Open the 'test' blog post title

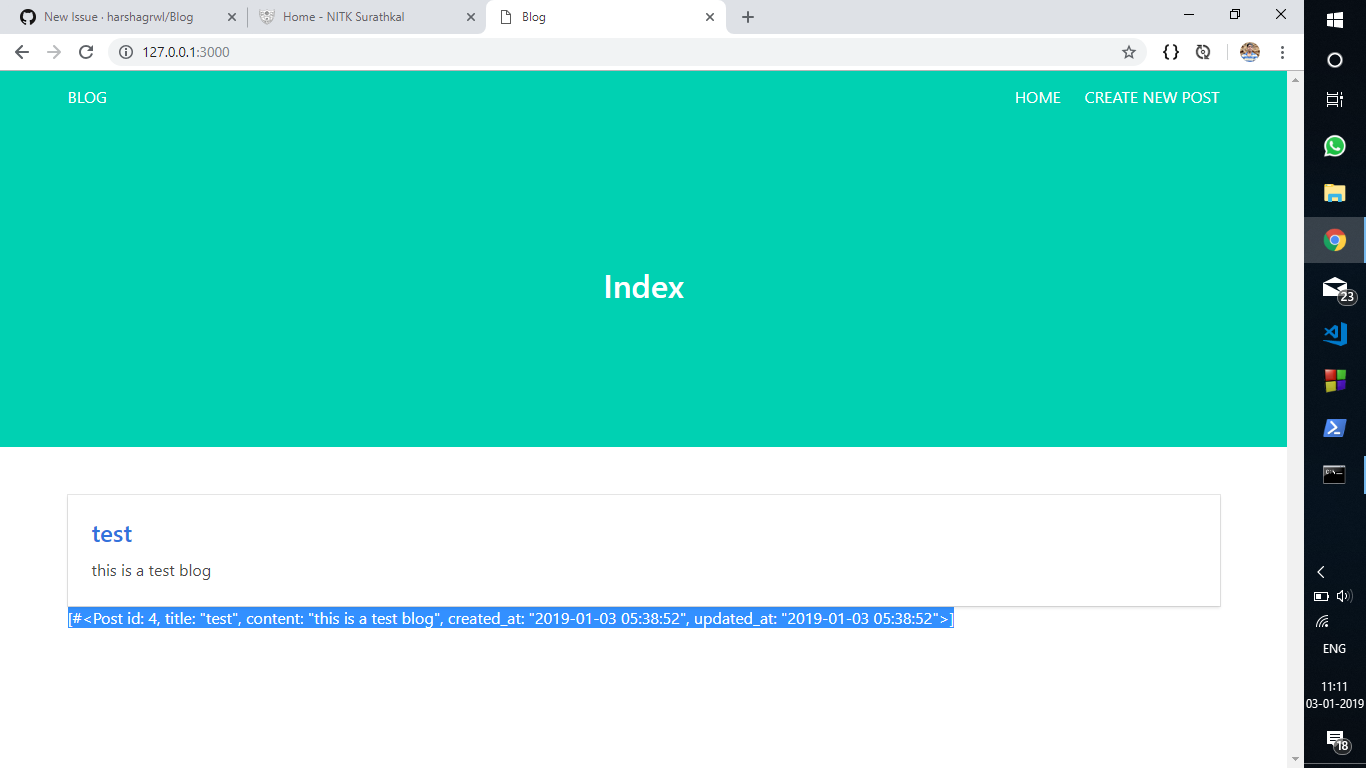(x=112, y=534)
